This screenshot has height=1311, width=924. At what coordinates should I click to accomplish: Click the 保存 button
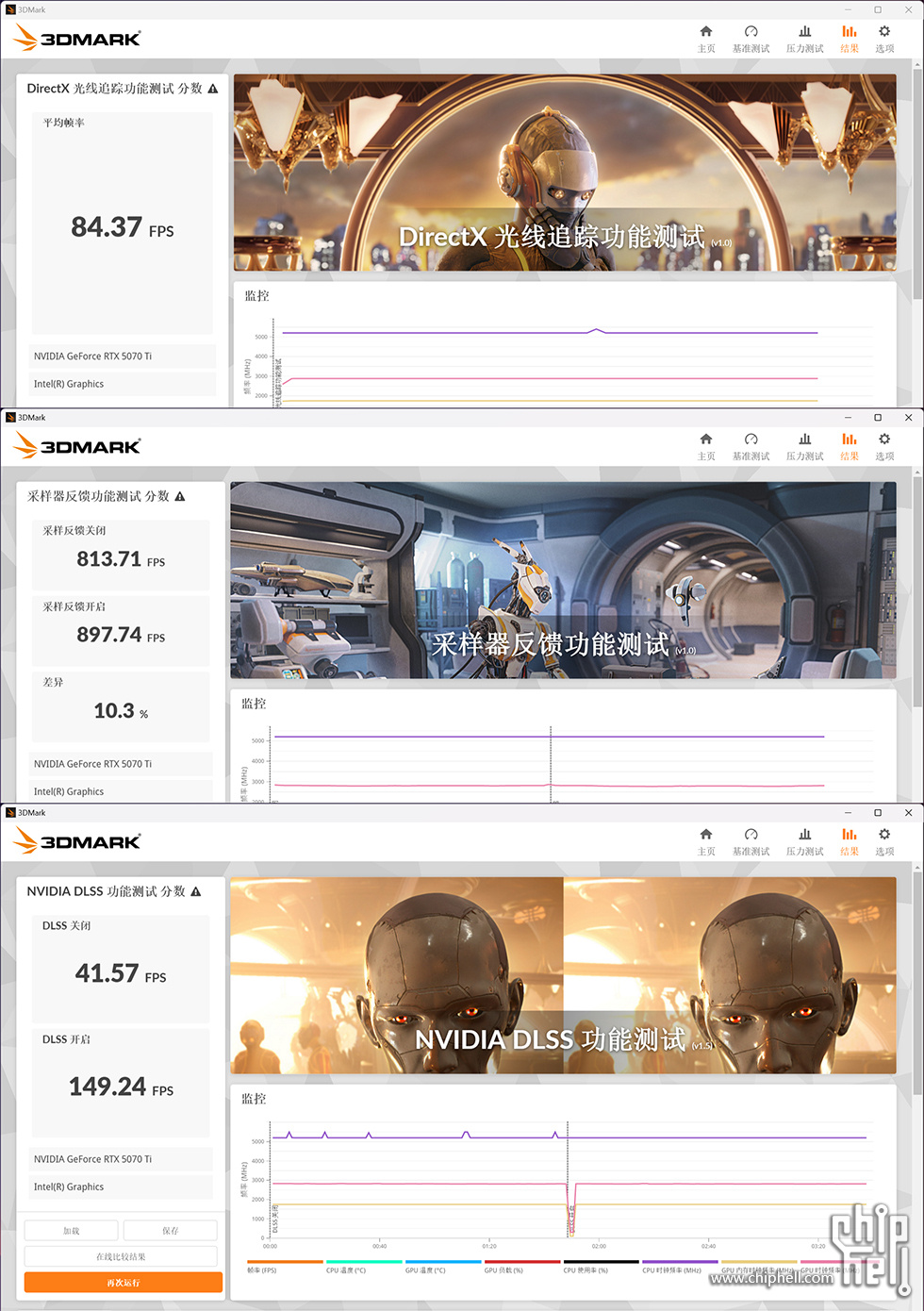coord(170,1231)
